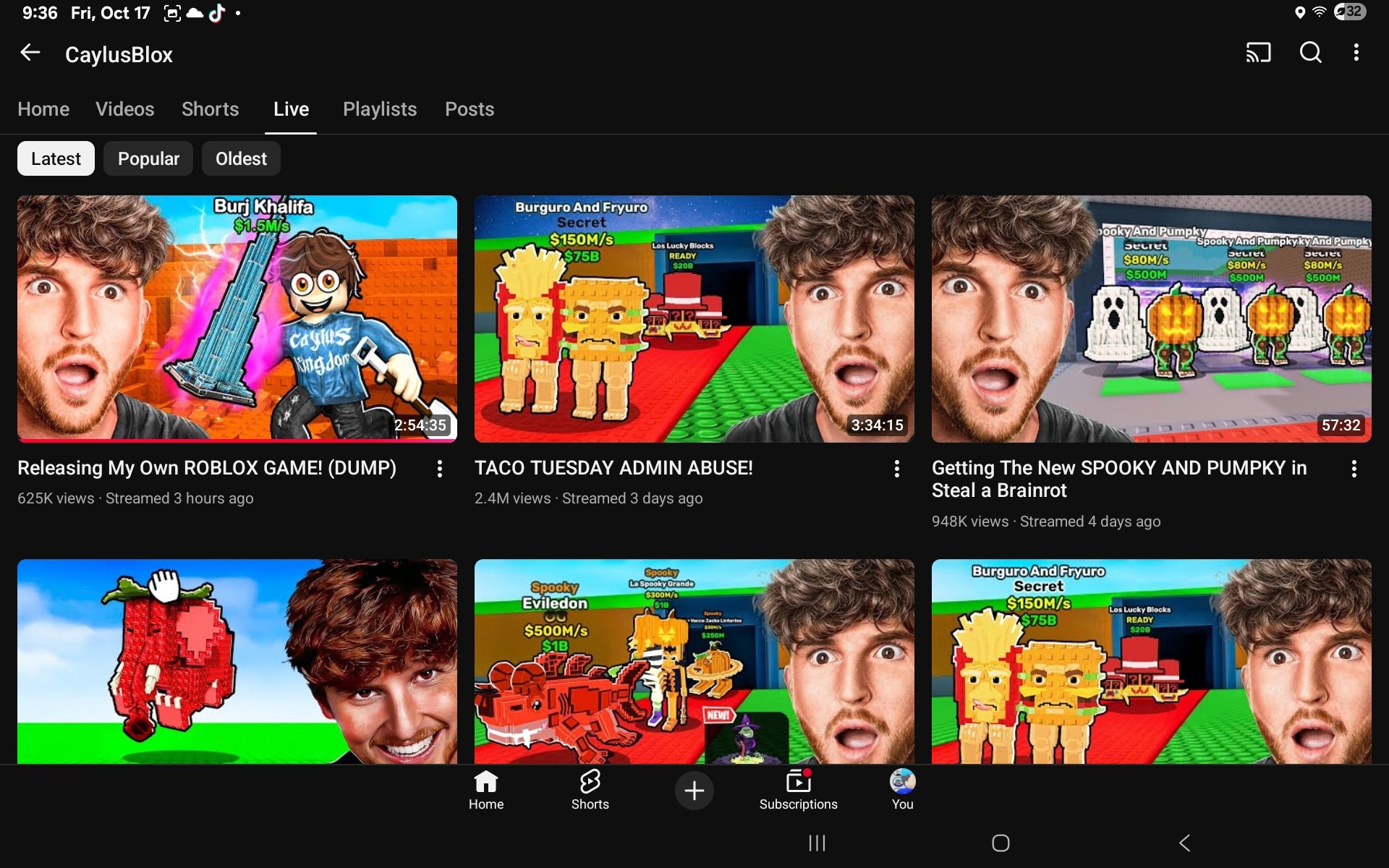Open the TACO TUESDAY ADMIN ABUSE! title
Screen dimensions: 1389x868
613,468
